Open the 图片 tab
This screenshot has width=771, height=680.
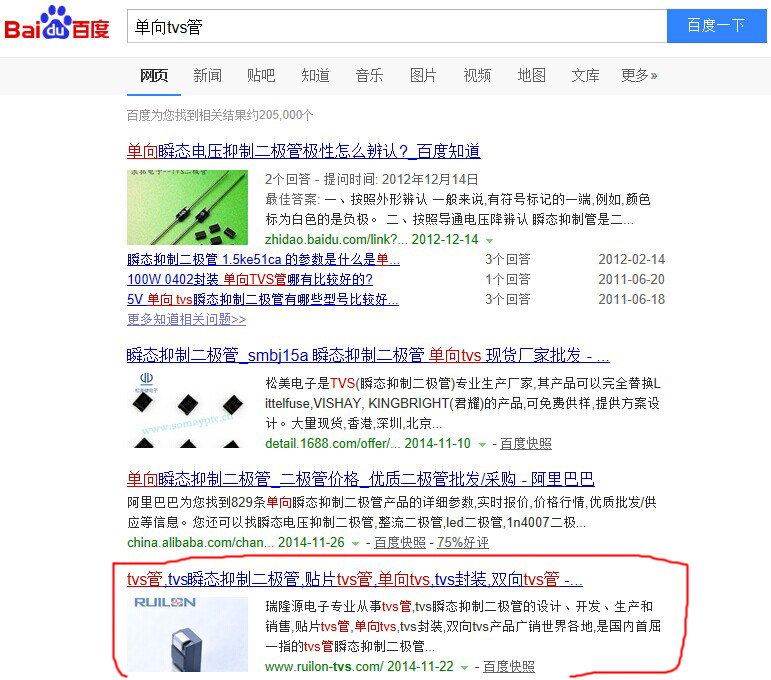[423, 75]
